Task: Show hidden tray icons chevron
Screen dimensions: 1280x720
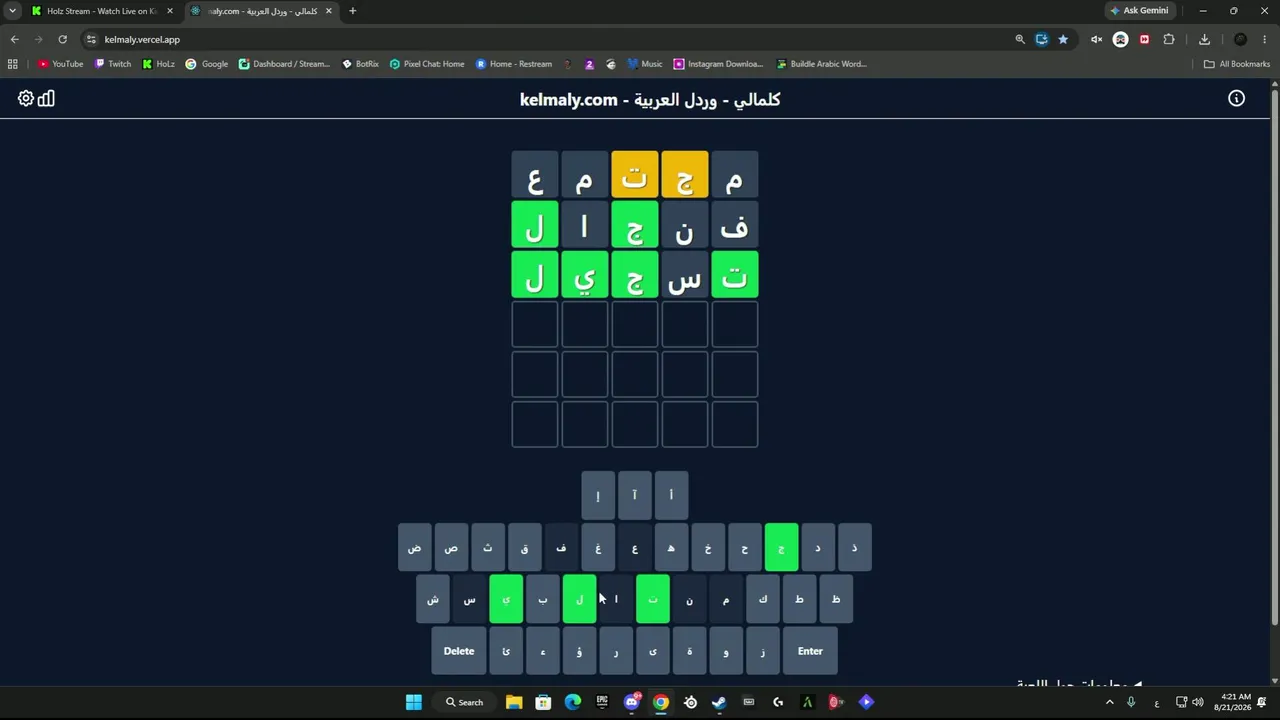Action: tap(1109, 702)
